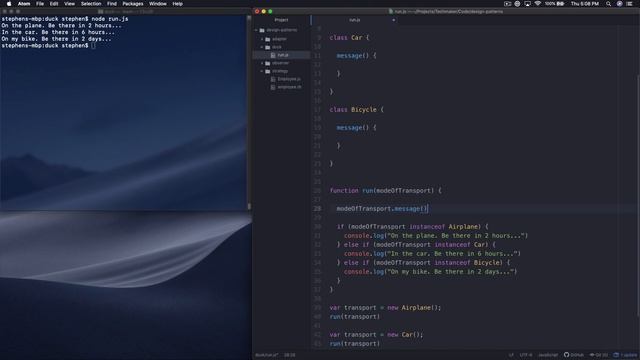The image size is (640, 360).
Task: Click the run.js file icon in tree
Action: (x=273, y=55)
